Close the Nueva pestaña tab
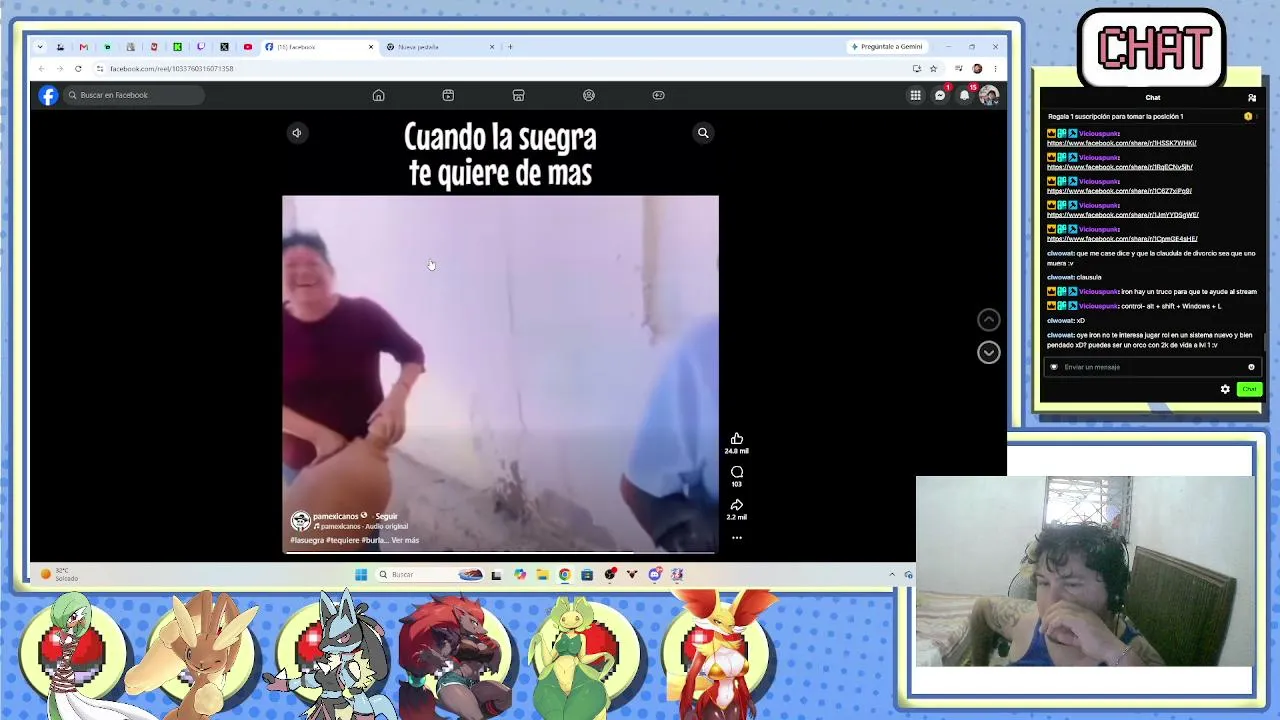 tap(492, 47)
